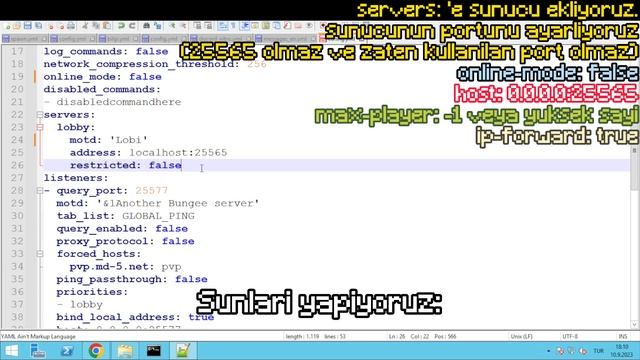Screen dimensions: 640x360
Task: Click the 'UTF-8' encoding status bar entry
Action: 570,336
